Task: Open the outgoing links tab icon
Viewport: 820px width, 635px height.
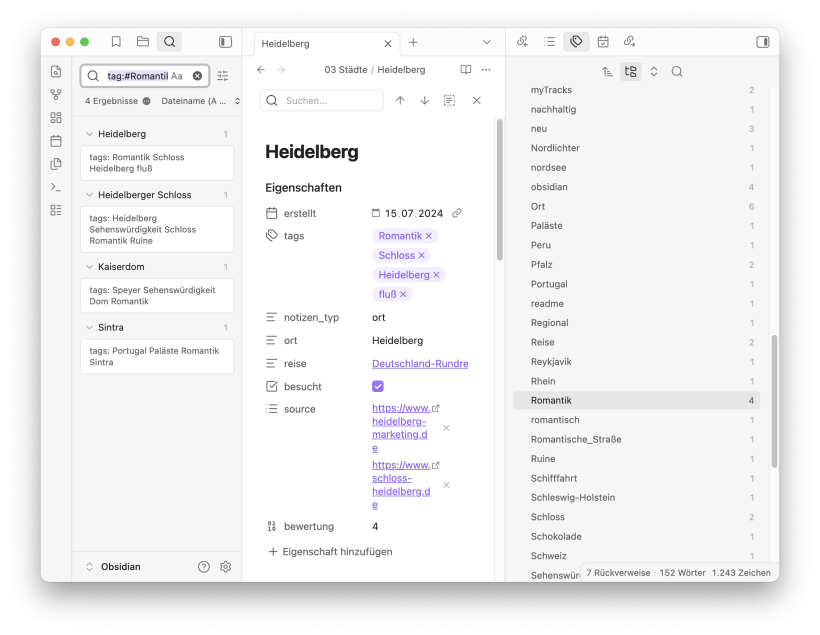Action: click(630, 42)
